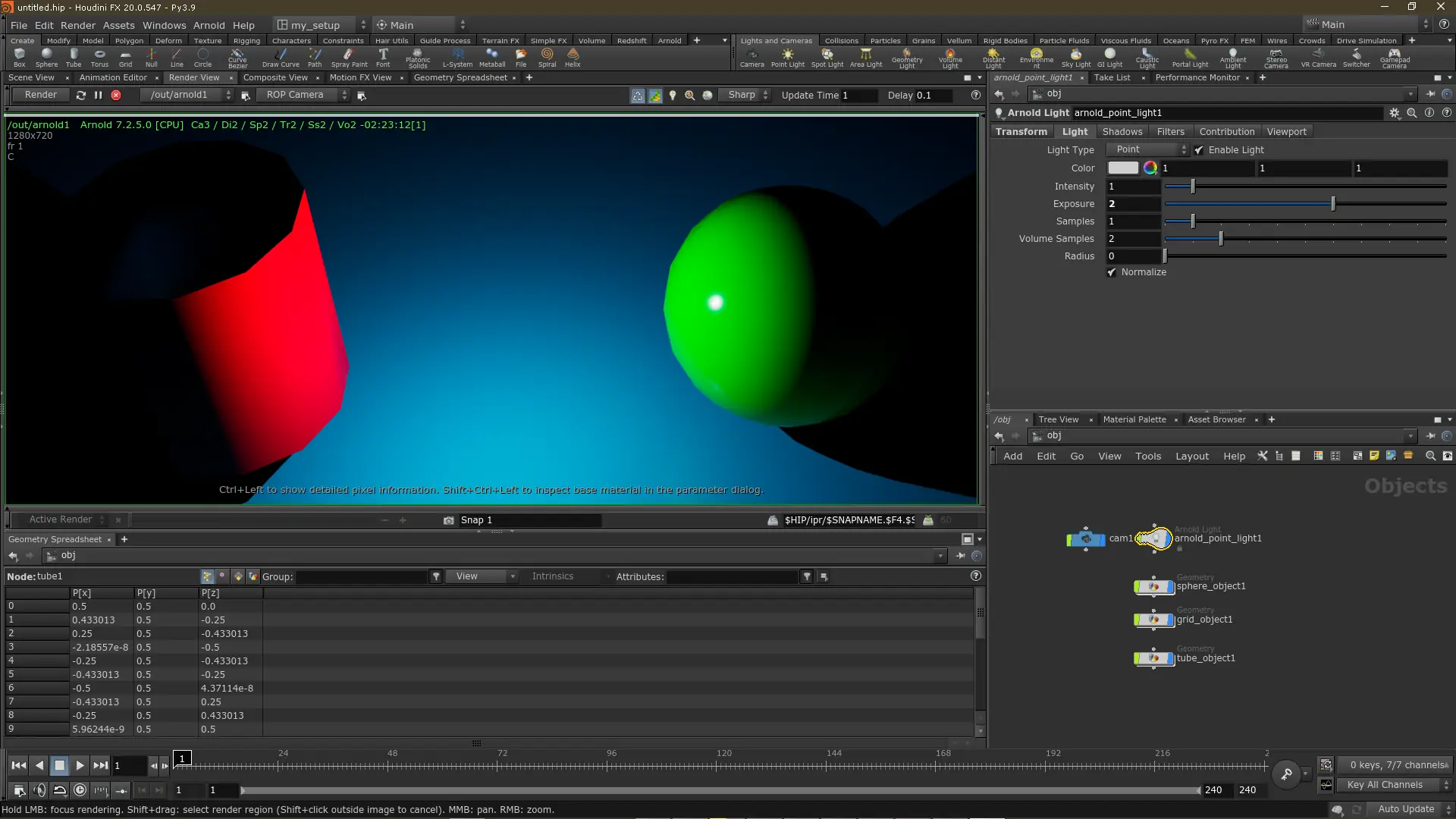This screenshot has height=819, width=1456.
Task: Switch to the Shadows tab
Action: point(1122,132)
